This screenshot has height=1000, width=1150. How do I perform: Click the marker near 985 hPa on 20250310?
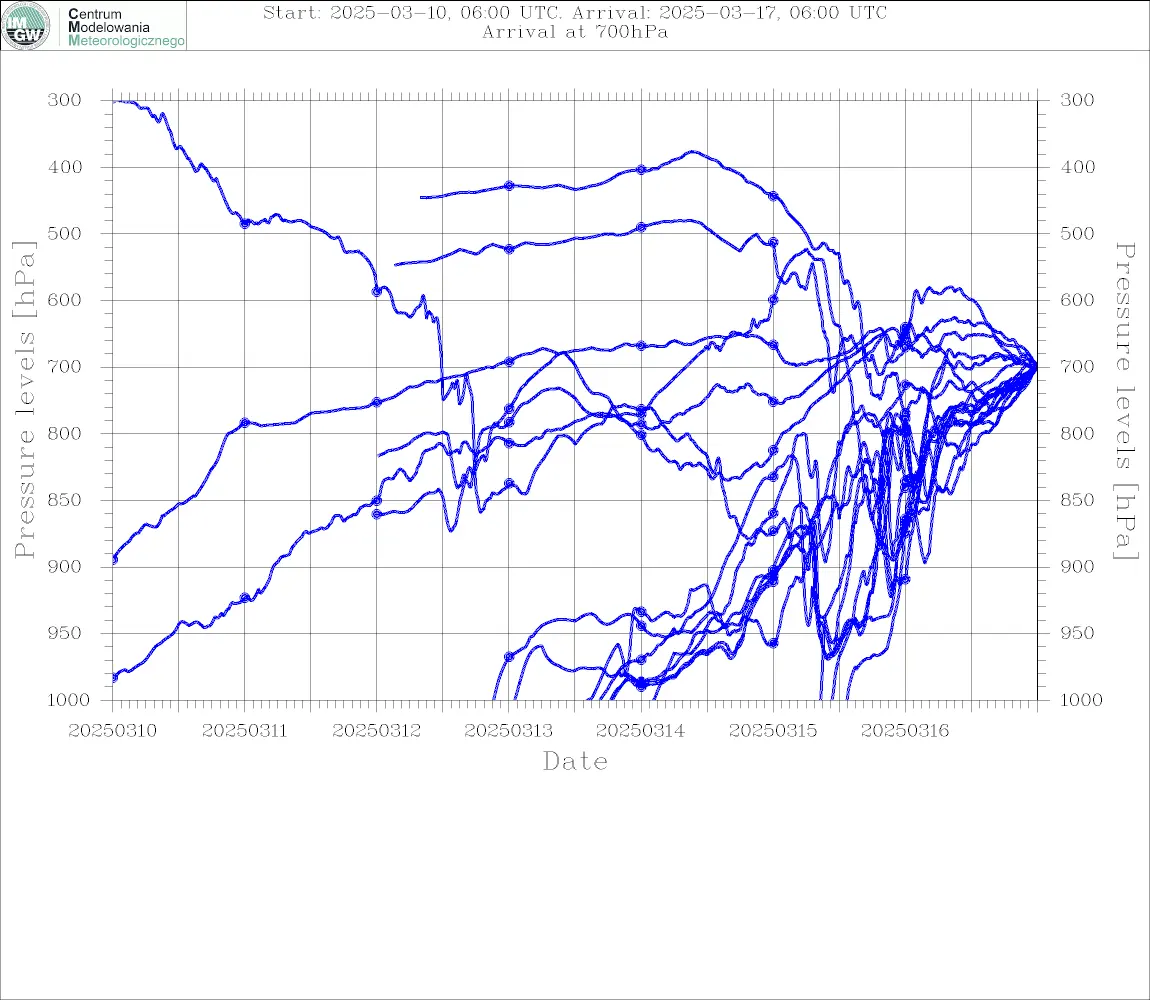click(x=114, y=677)
